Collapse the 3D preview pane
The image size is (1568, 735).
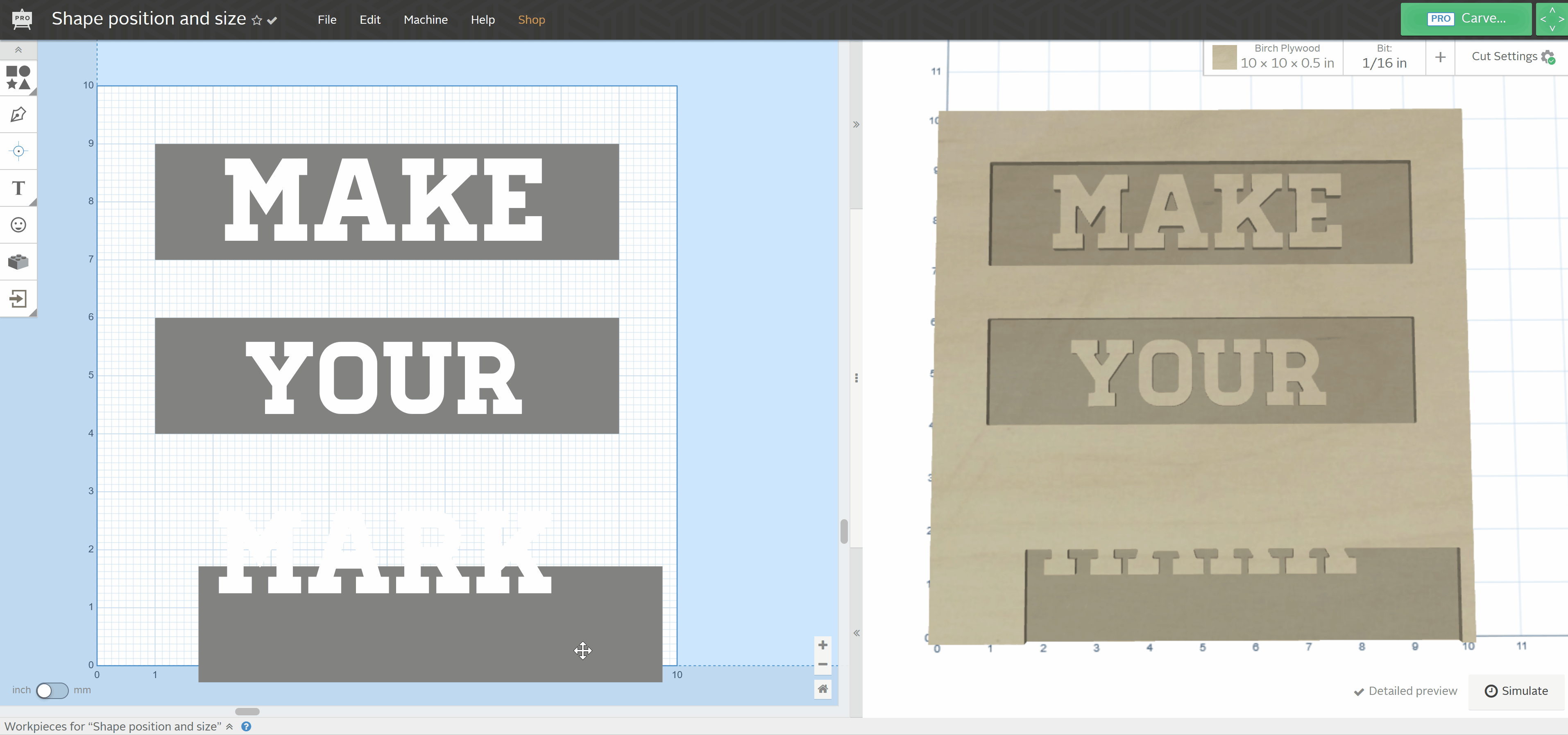click(856, 125)
